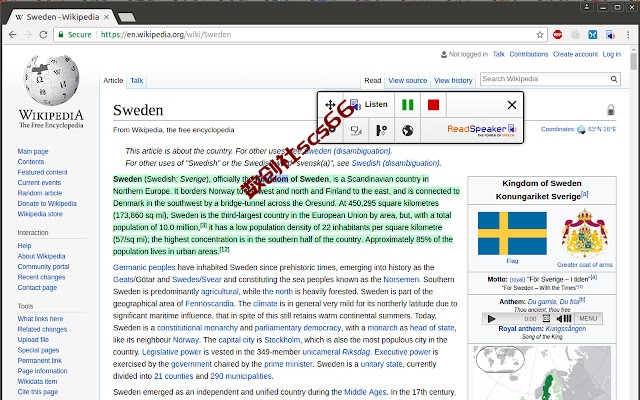
Task: Follow the Riksdag link in the paragraph
Action: click(x=356, y=352)
